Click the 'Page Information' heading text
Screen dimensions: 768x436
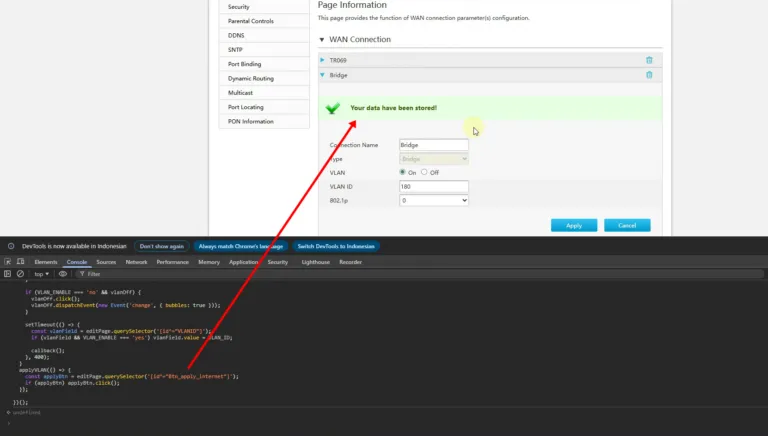point(352,5)
